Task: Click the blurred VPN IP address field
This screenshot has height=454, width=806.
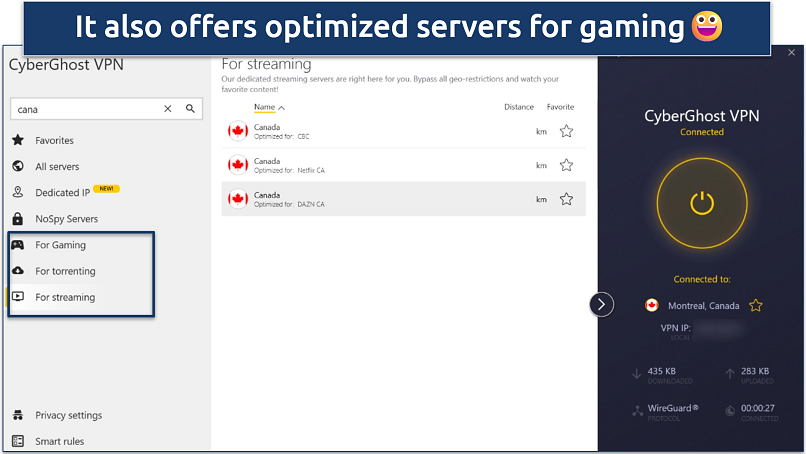Action: (719, 329)
